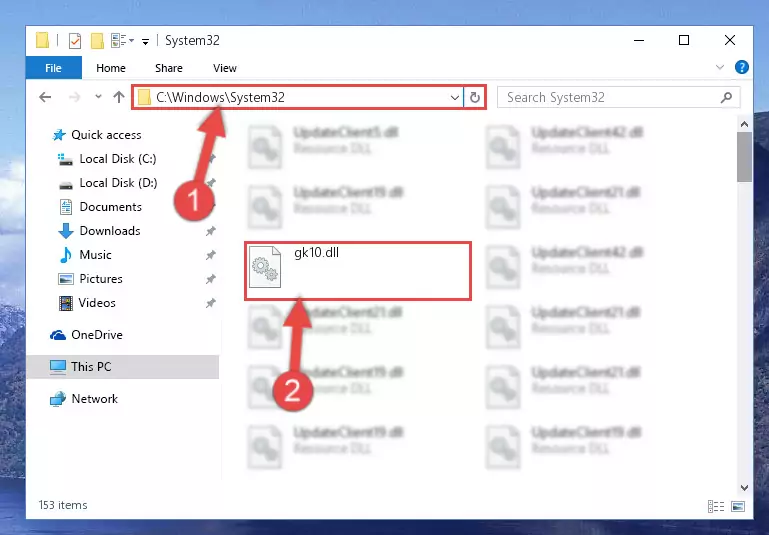Click the scrollbar up arrow
Image resolution: width=769 pixels, height=535 pixels.
[x=744, y=125]
